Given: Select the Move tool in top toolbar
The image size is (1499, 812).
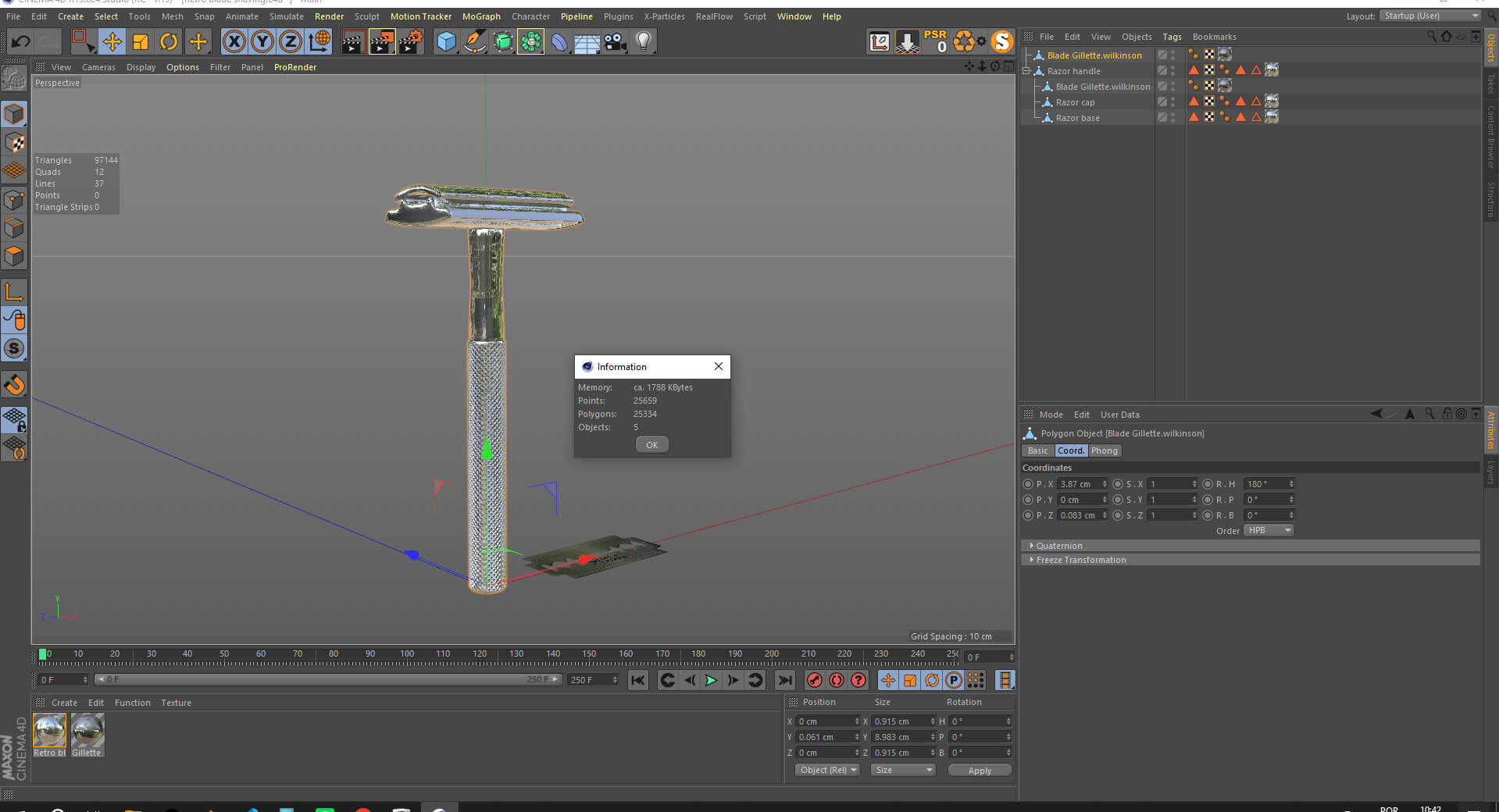Looking at the screenshot, I should coord(112,41).
